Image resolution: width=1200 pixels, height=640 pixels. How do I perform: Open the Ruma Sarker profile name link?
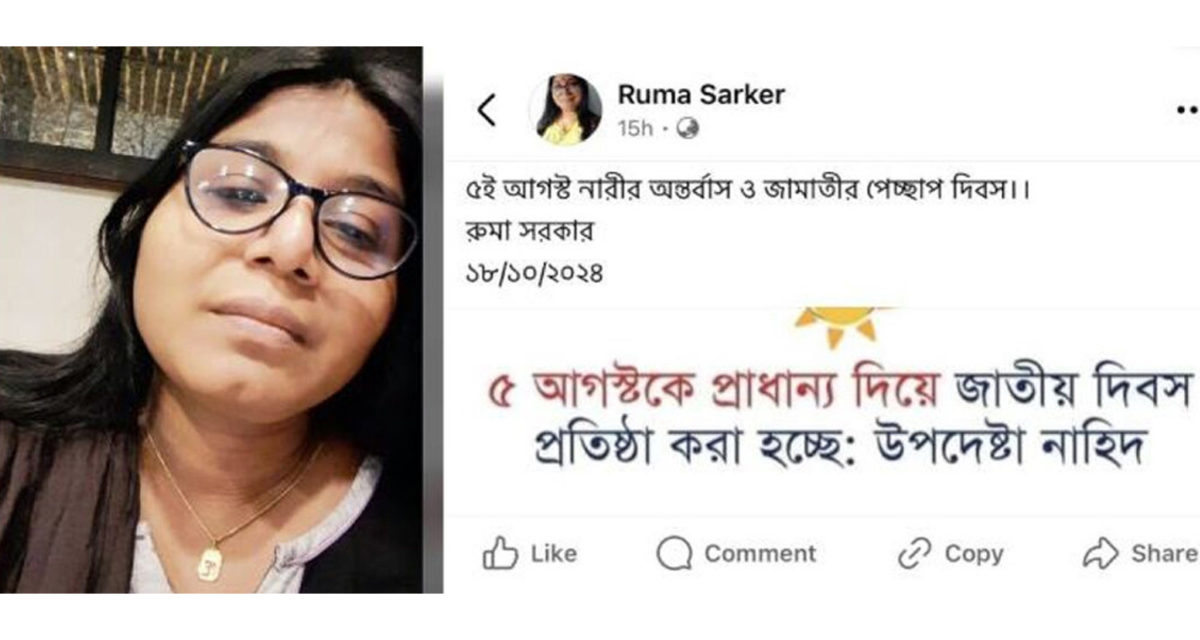[701, 95]
